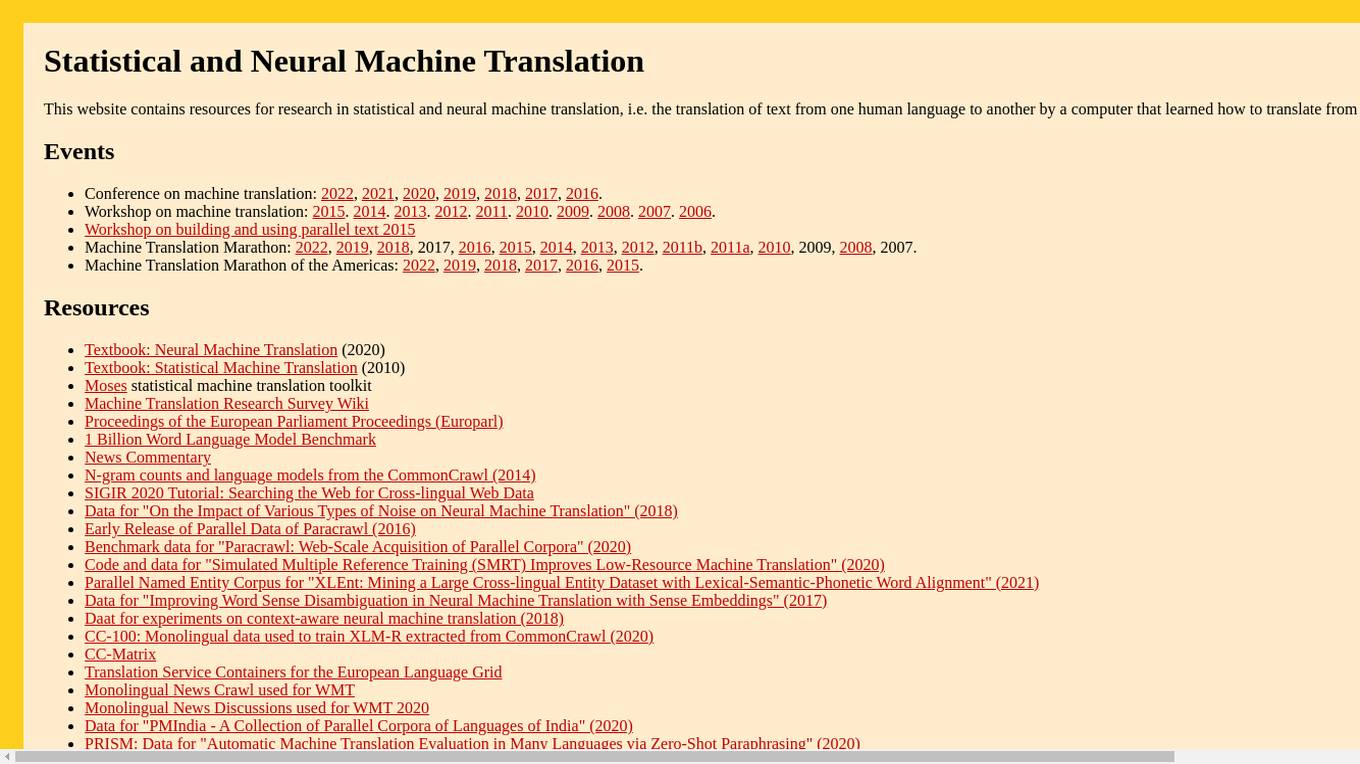Open Machine Translation Research Survey Wiki
1360x764 pixels.
pyautogui.click(x=227, y=404)
